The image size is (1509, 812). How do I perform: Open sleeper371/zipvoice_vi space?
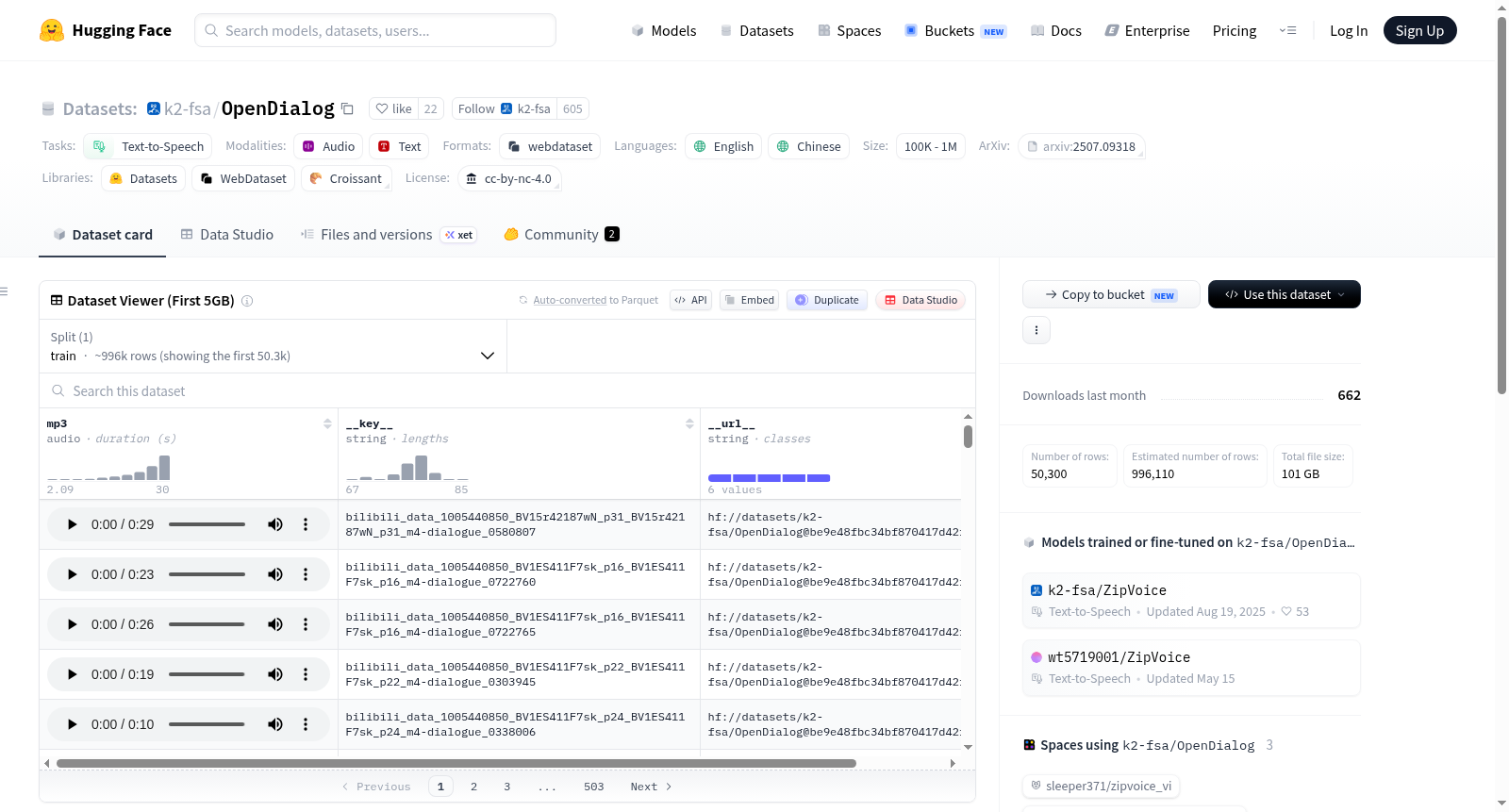tap(1101, 786)
